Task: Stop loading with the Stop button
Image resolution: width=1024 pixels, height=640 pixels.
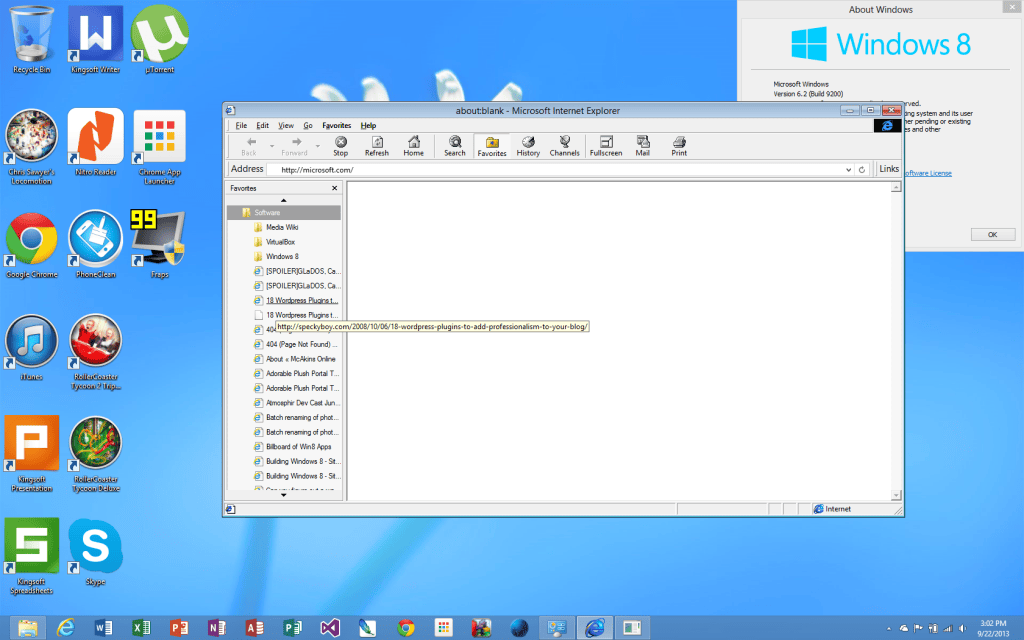Action: (x=340, y=146)
